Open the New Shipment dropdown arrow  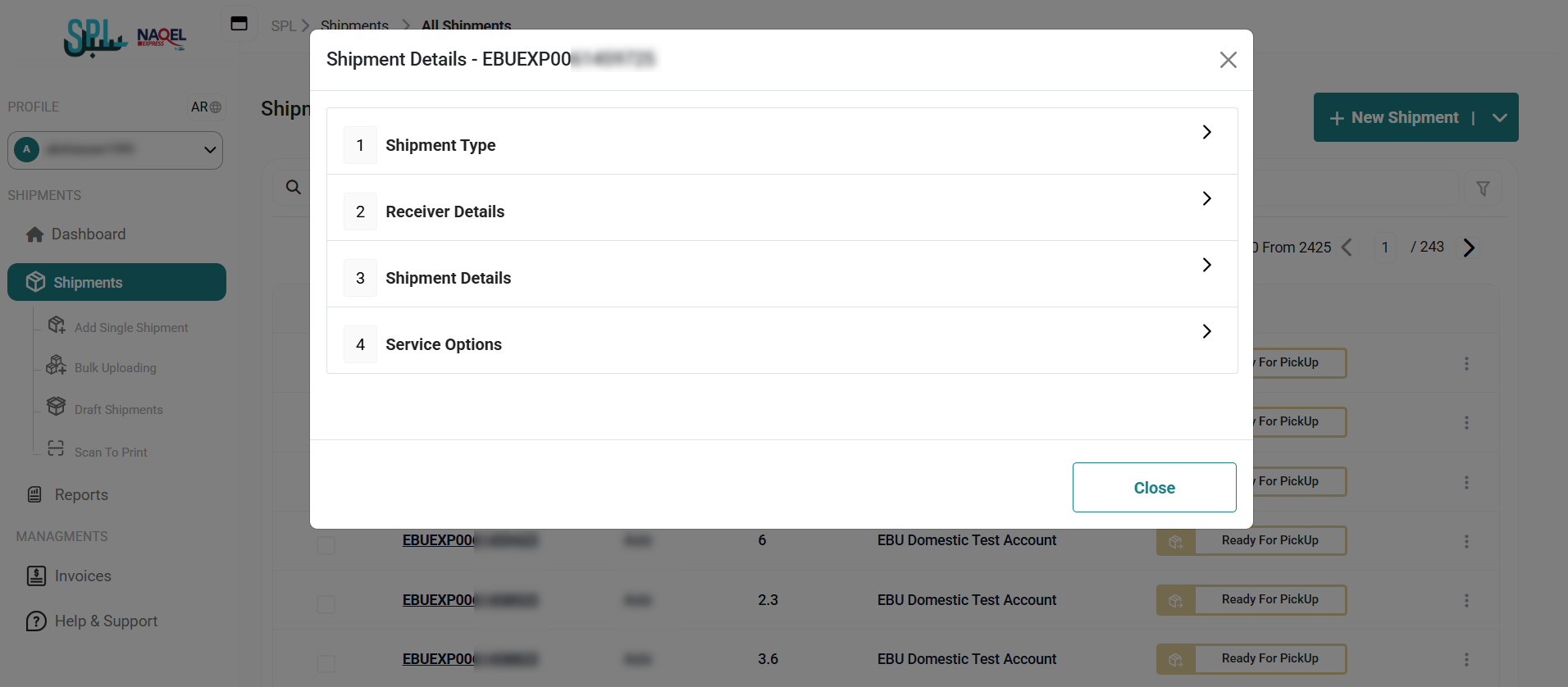[x=1499, y=118]
